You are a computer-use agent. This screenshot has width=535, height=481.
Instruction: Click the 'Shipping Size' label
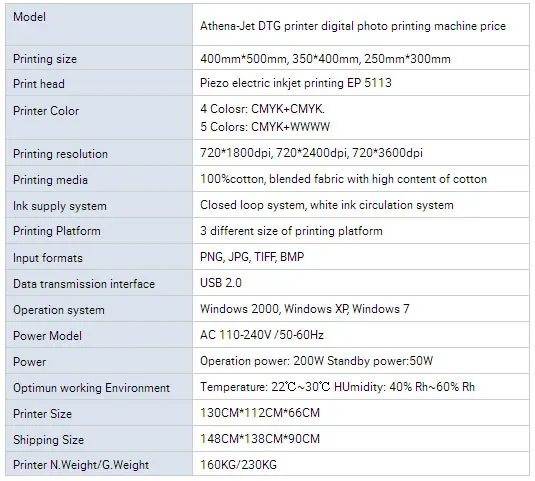pyautogui.click(x=48, y=440)
